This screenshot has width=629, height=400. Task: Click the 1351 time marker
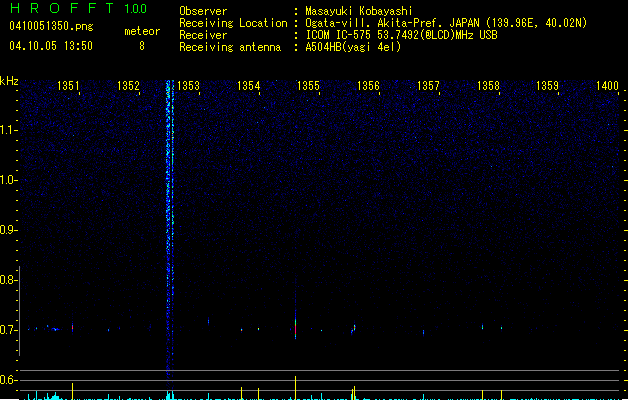tap(68, 85)
